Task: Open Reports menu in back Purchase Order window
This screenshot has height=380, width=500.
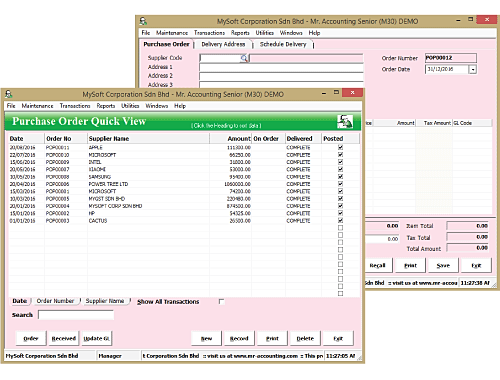Action: [x=240, y=33]
